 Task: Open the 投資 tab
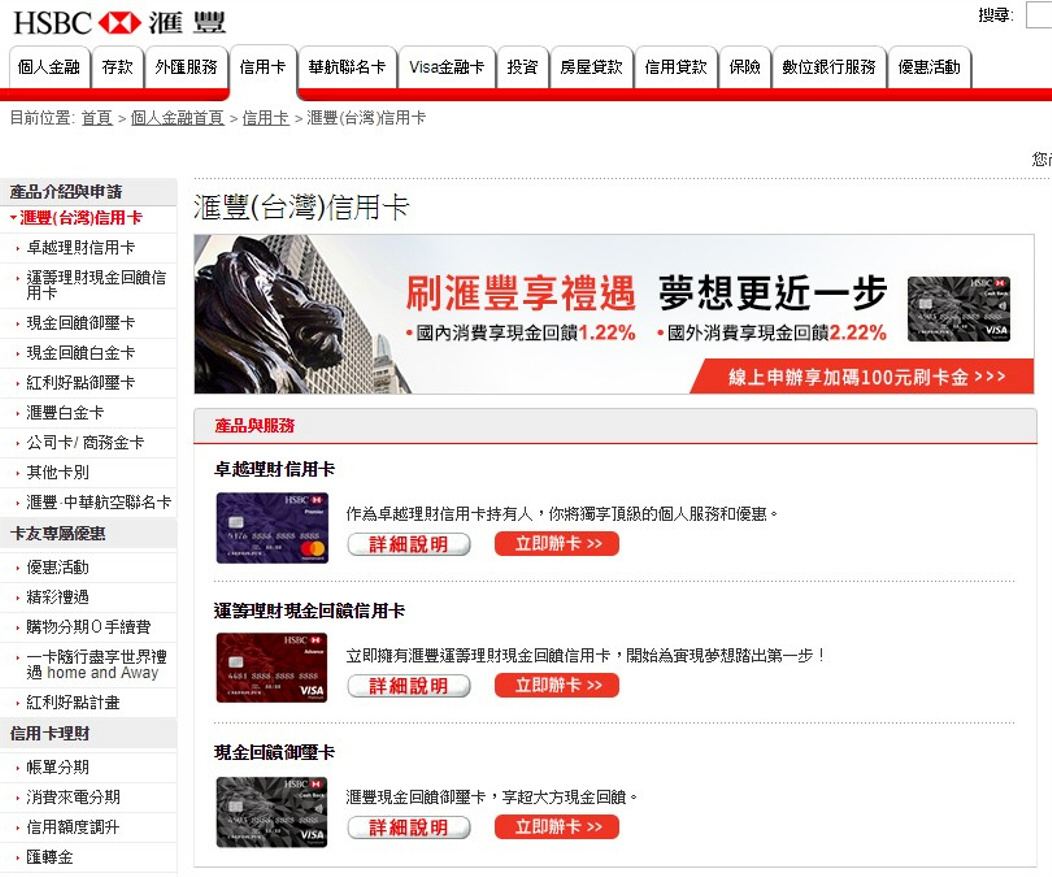tap(523, 67)
